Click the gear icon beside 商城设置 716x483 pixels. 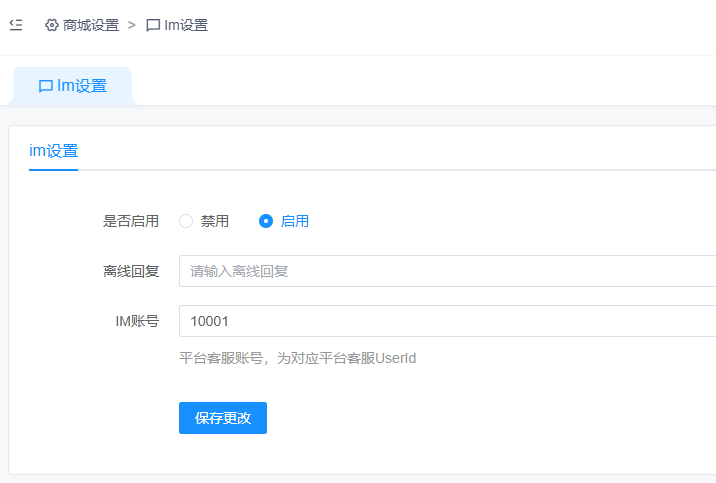52,25
